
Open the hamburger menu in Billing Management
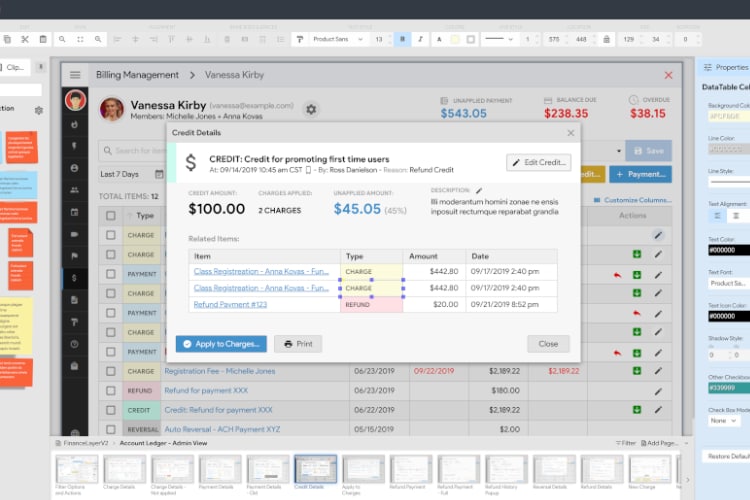click(75, 75)
